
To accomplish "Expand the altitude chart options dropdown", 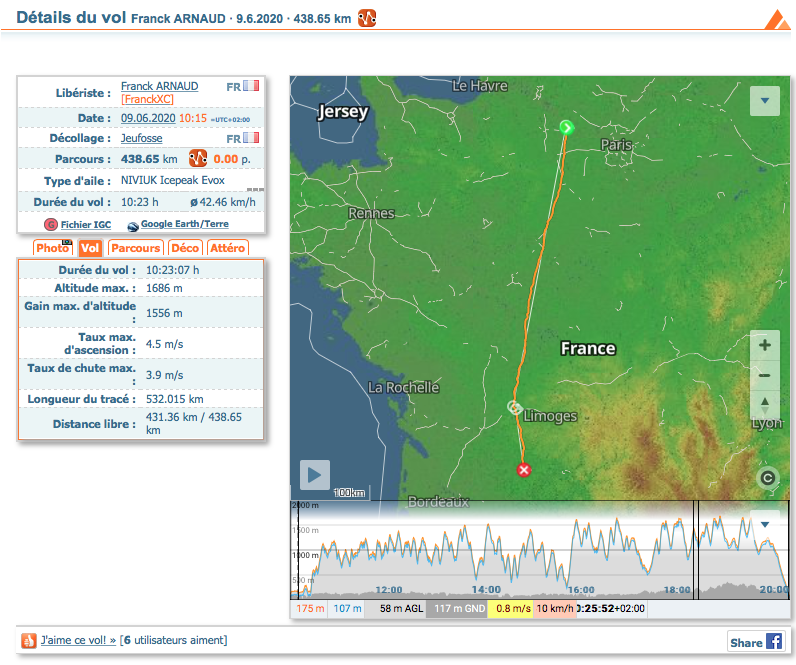I will (765, 524).
